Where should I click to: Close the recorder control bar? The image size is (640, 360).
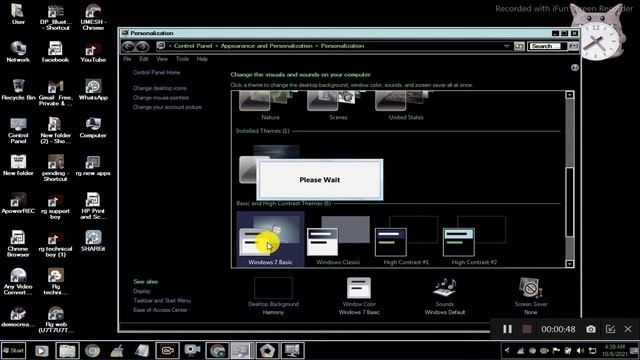point(628,329)
